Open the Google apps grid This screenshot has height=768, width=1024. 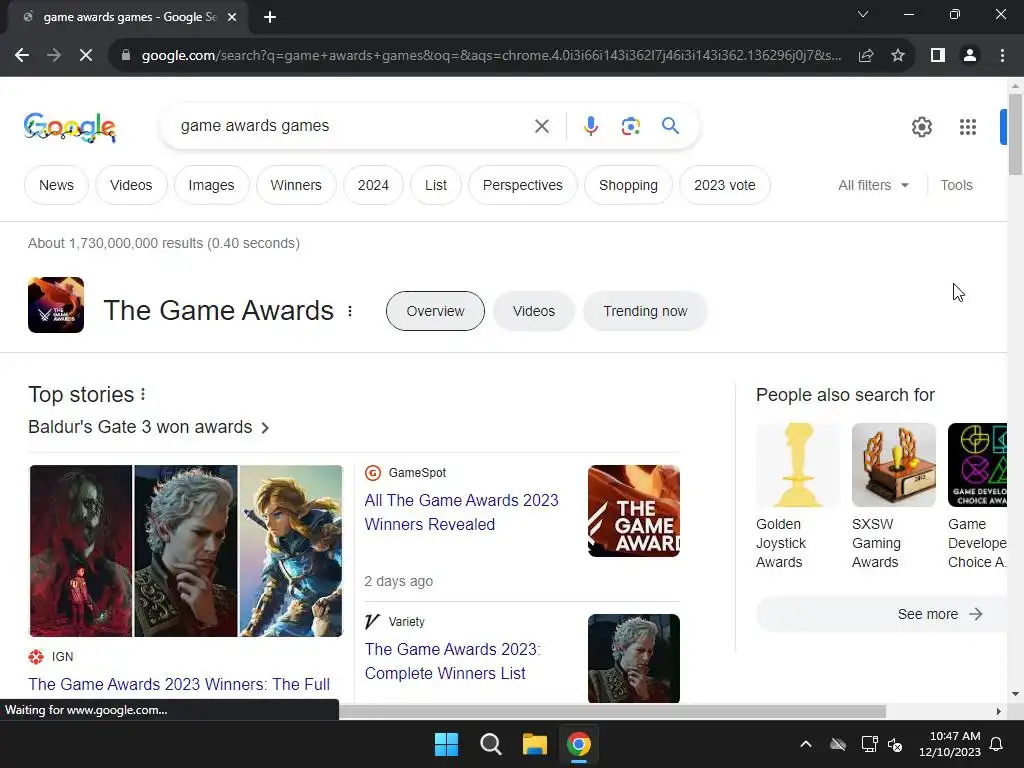coord(968,127)
